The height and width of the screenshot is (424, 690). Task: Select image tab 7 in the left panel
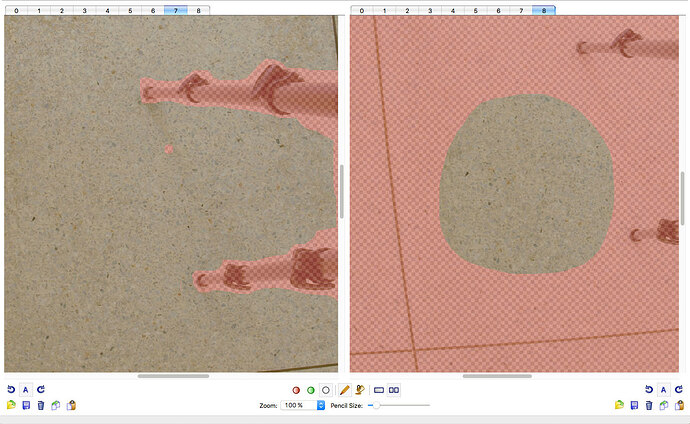coord(176,11)
